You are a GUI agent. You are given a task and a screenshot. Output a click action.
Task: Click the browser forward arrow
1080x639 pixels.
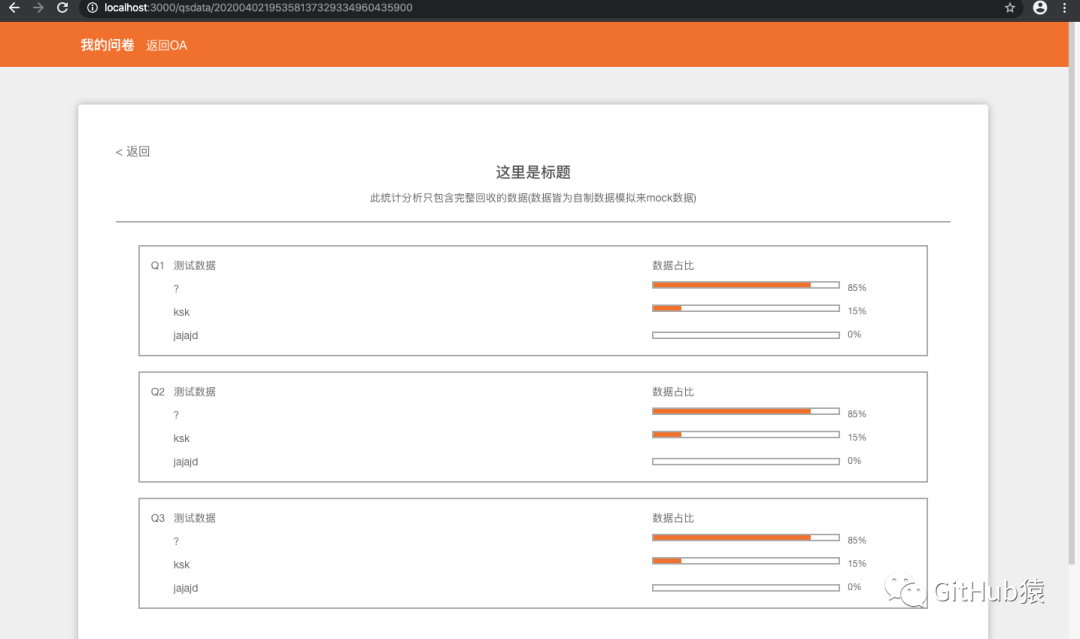tap(38, 8)
